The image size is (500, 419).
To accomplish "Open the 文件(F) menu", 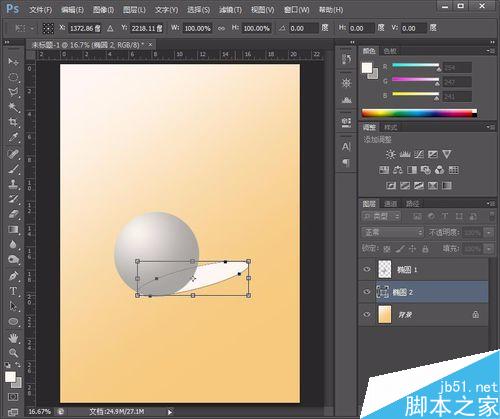I will (x=40, y=10).
